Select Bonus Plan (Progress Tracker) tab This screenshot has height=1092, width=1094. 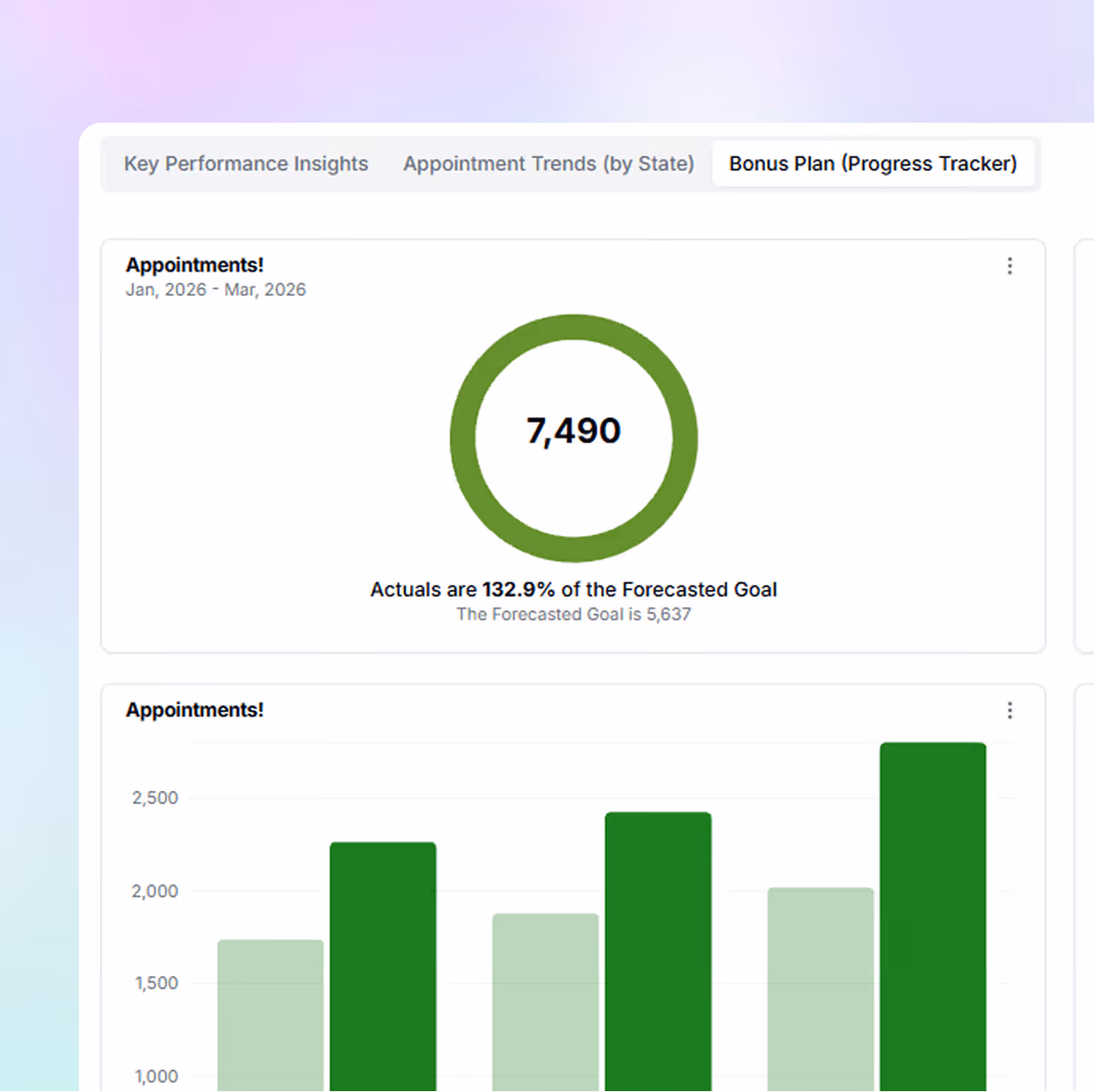873,163
